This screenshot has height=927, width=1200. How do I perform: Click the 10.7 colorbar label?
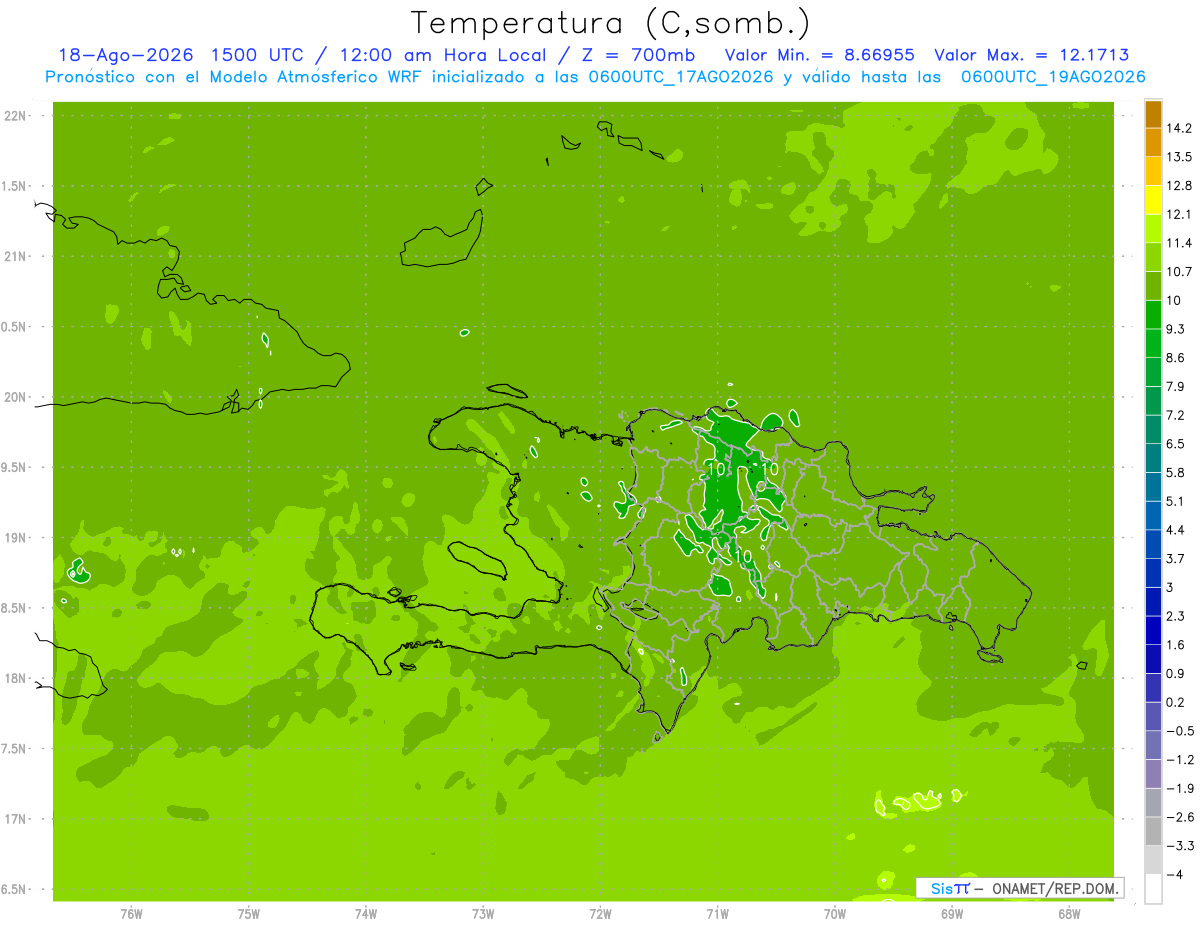coord(1178,272)
